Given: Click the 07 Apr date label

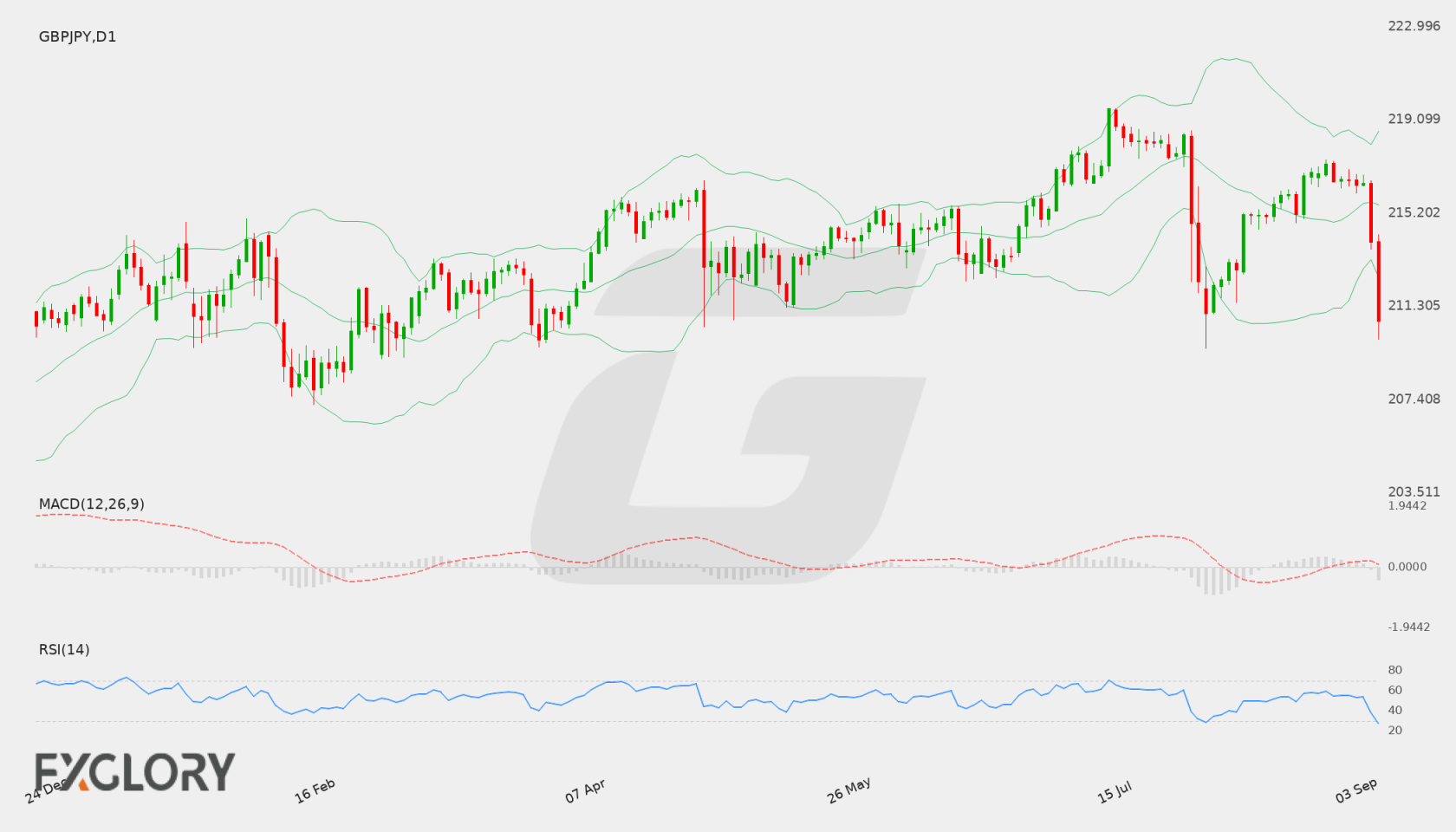Looking at the screenshot, I should click(x=585, y=790).
